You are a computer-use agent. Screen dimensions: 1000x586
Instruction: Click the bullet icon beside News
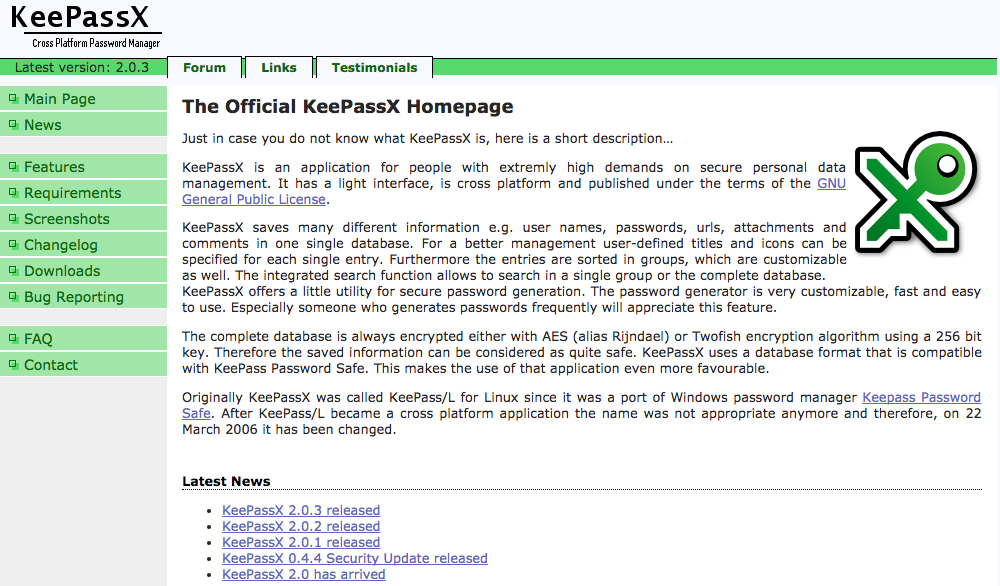click(13, 125)
